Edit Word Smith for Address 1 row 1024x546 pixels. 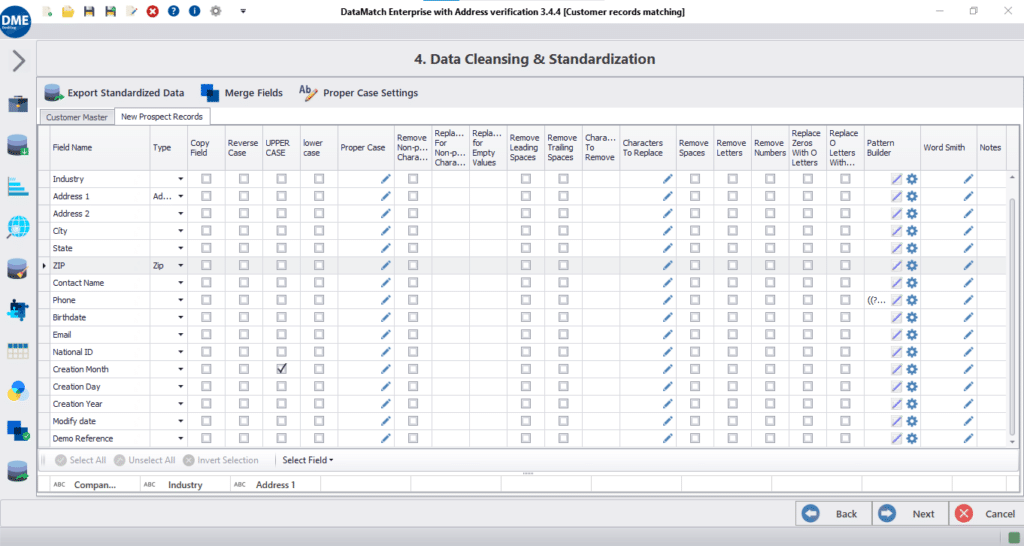968,196
